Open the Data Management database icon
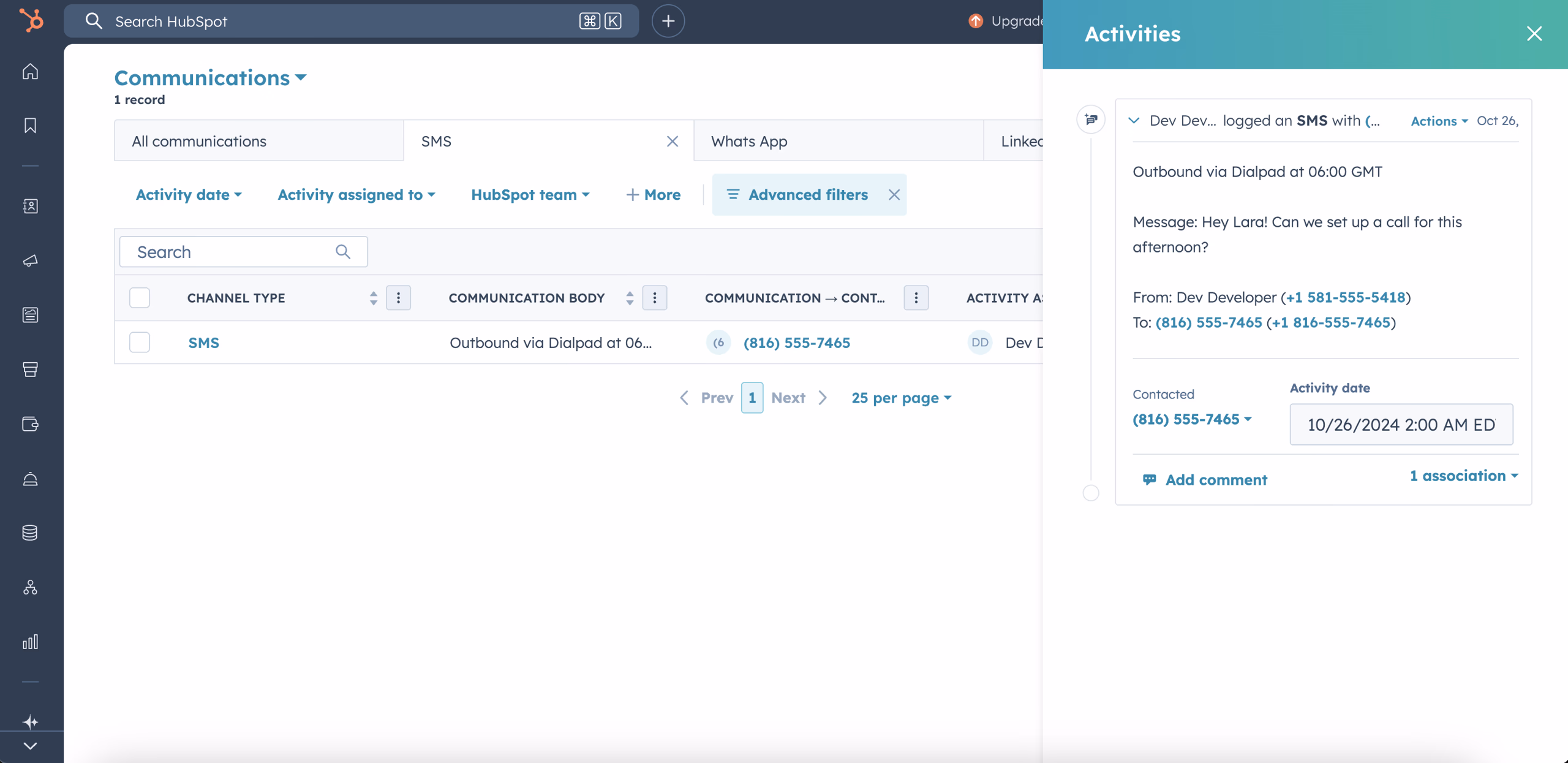 pyautogui.click(x=29, y=532)
